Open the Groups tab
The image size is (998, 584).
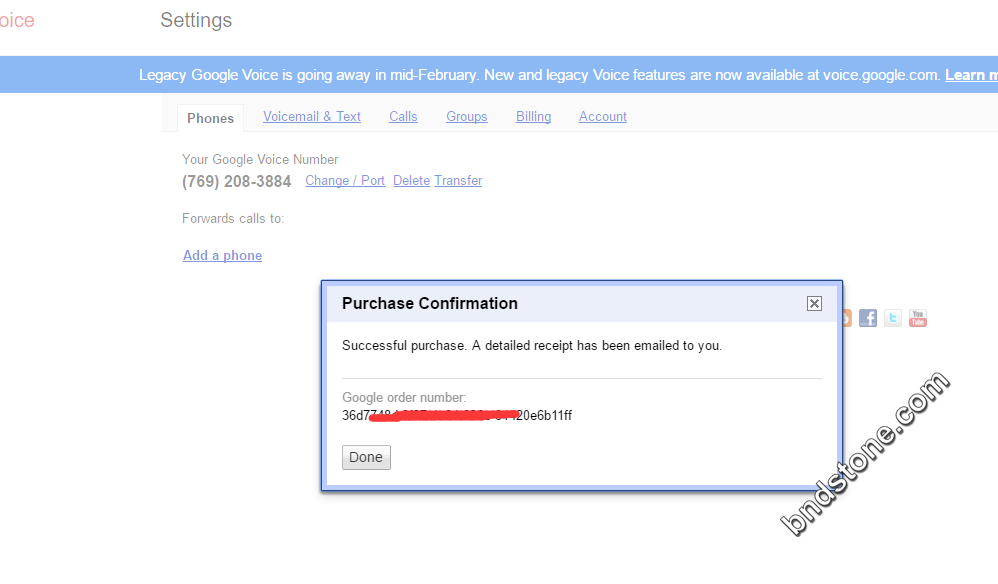467,116
